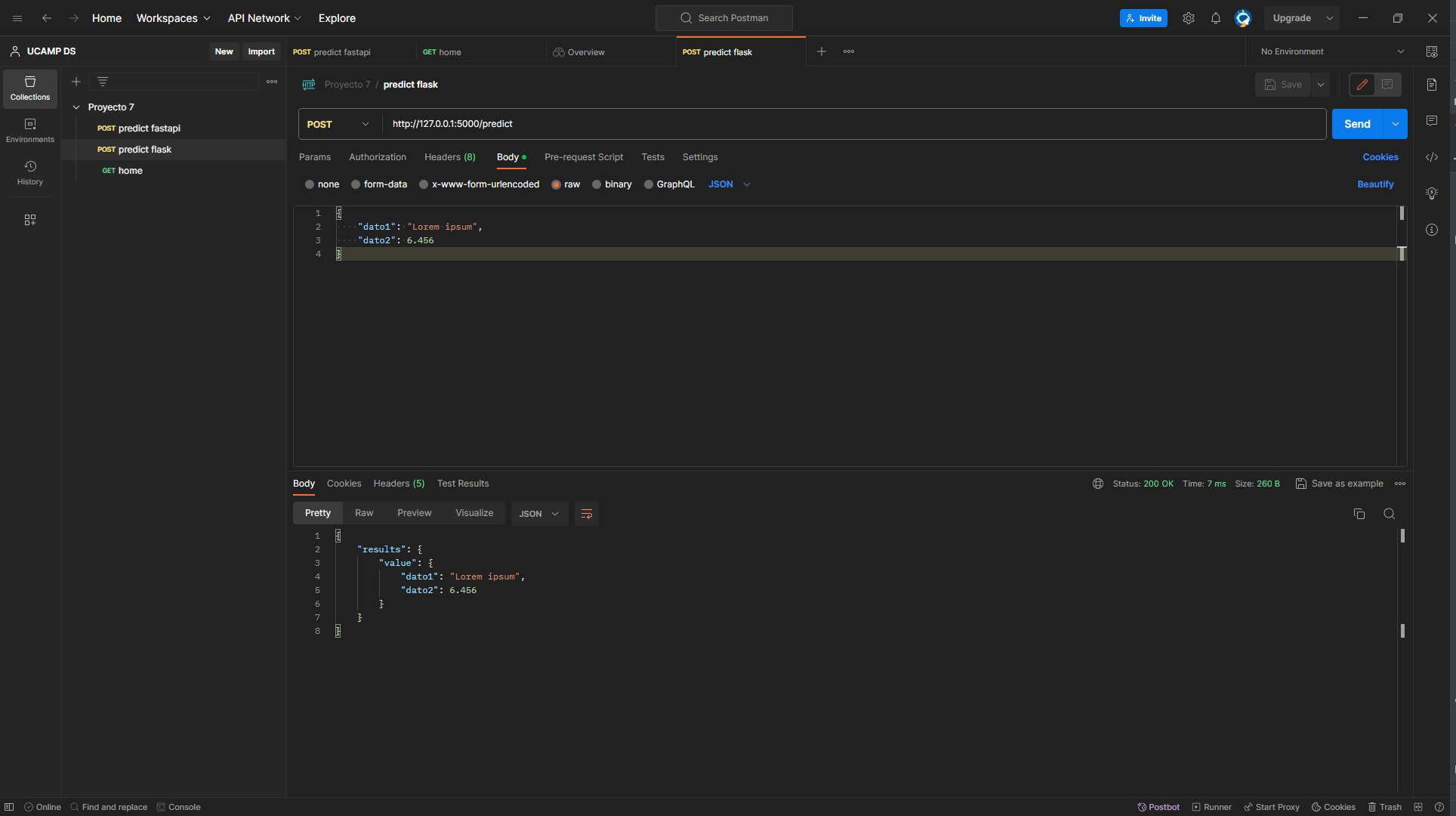Copy response body with the copy icon
The height and width of the screenshot is (816, 1456).
point(1359,514)
